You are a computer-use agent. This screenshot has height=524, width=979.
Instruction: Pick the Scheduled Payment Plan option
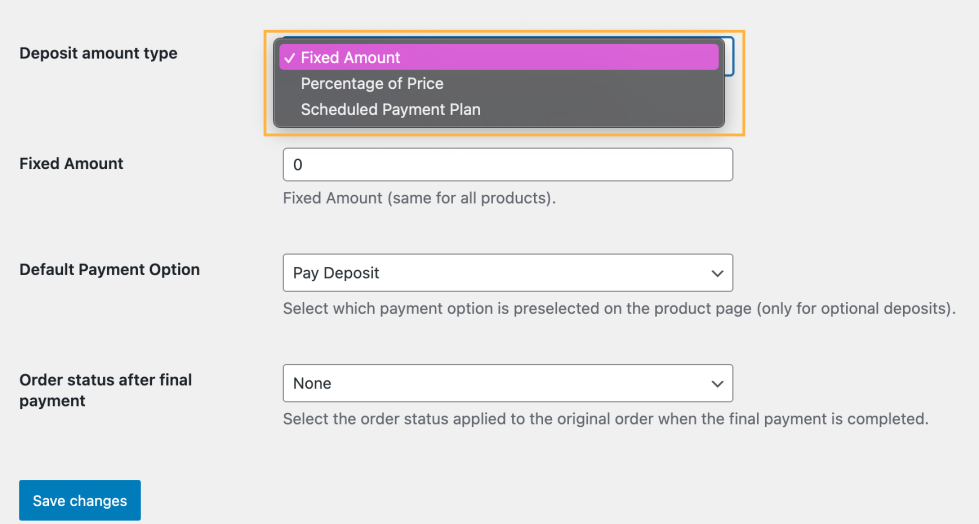(390, 110)
